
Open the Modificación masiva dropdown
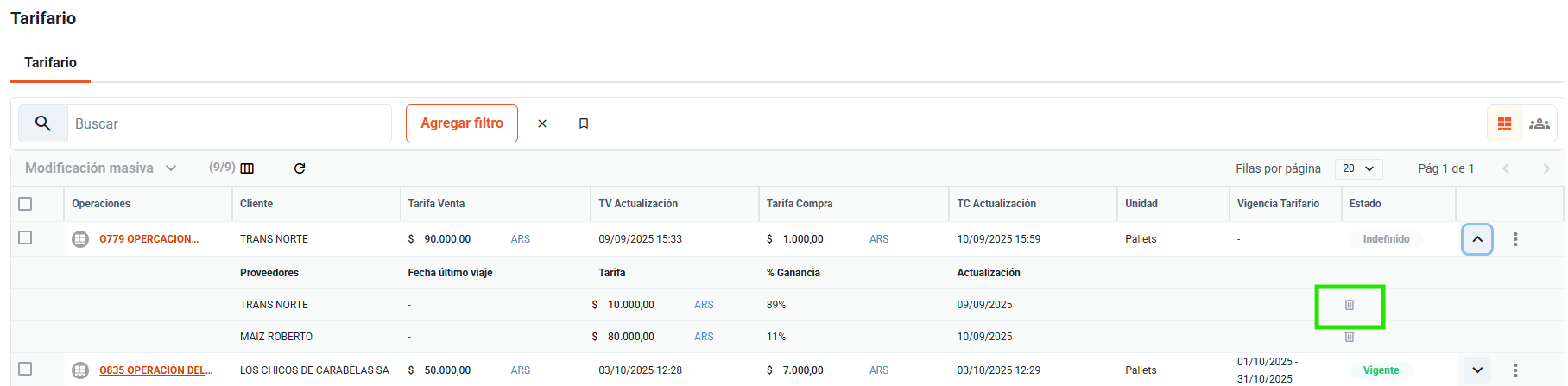tap(100, 168)
